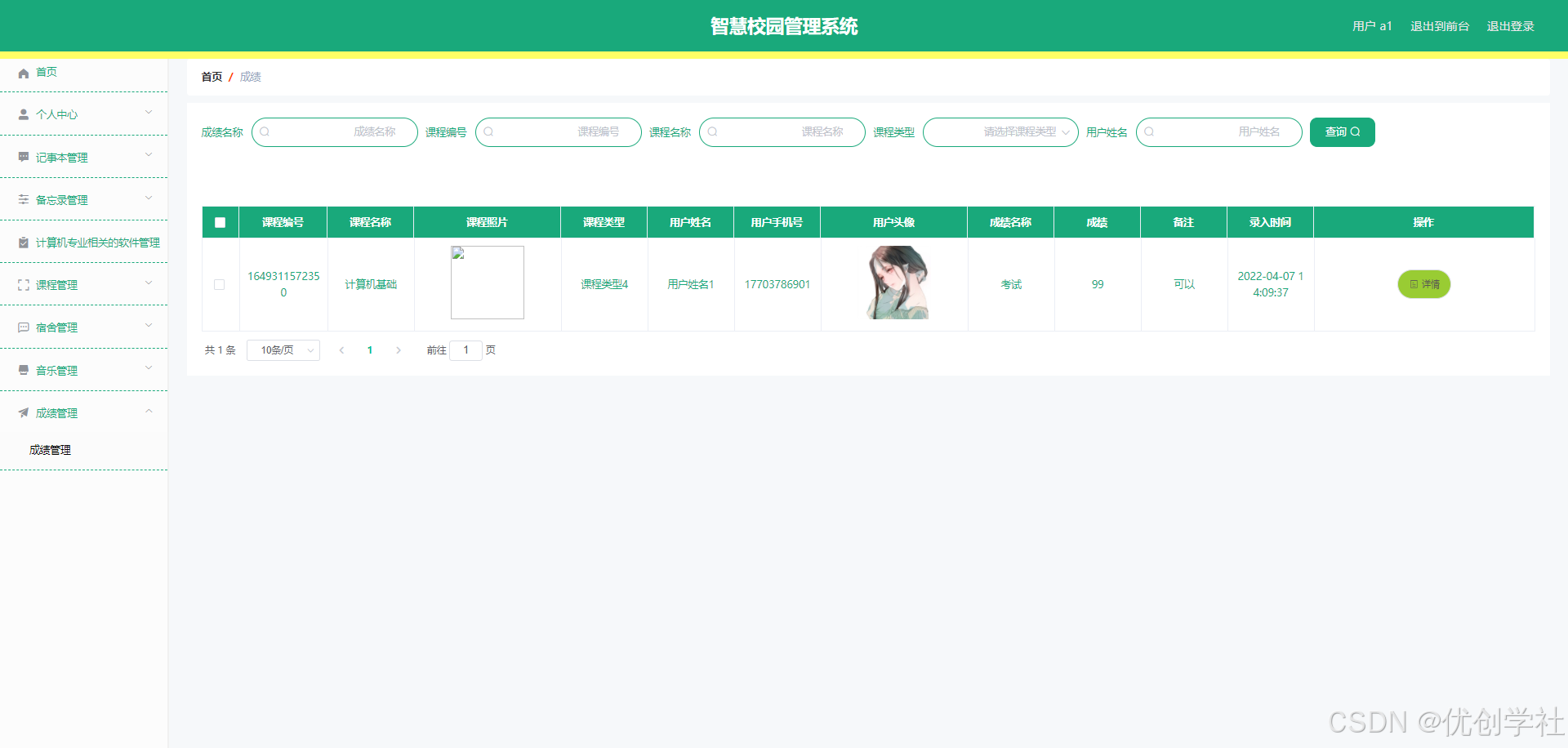This screenshot has height=748, width=1568.
Task: Click 退出到前台 link
Action: (1440, 26)
